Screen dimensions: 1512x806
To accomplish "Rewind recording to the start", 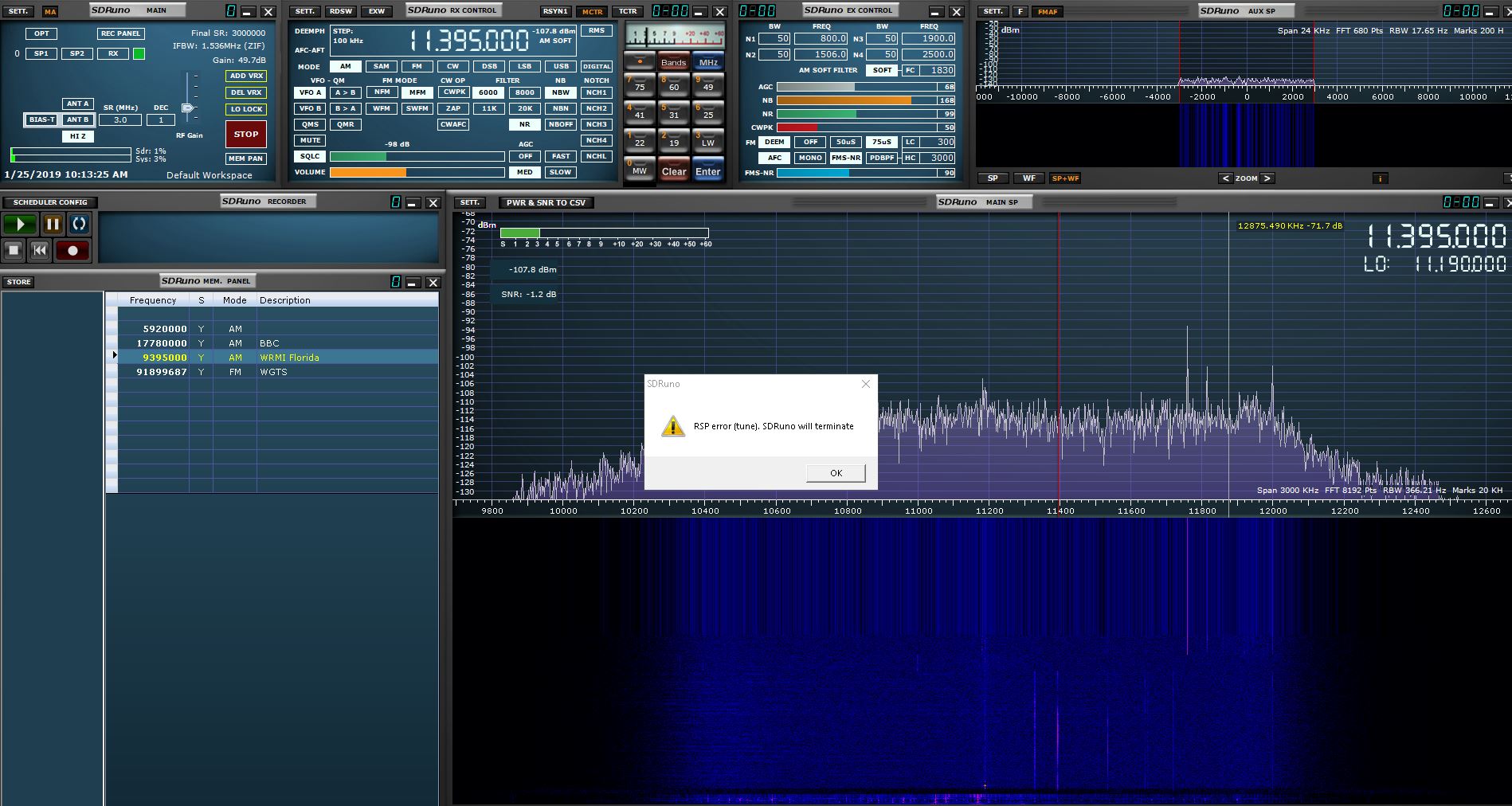I will [x=40, y=250].
